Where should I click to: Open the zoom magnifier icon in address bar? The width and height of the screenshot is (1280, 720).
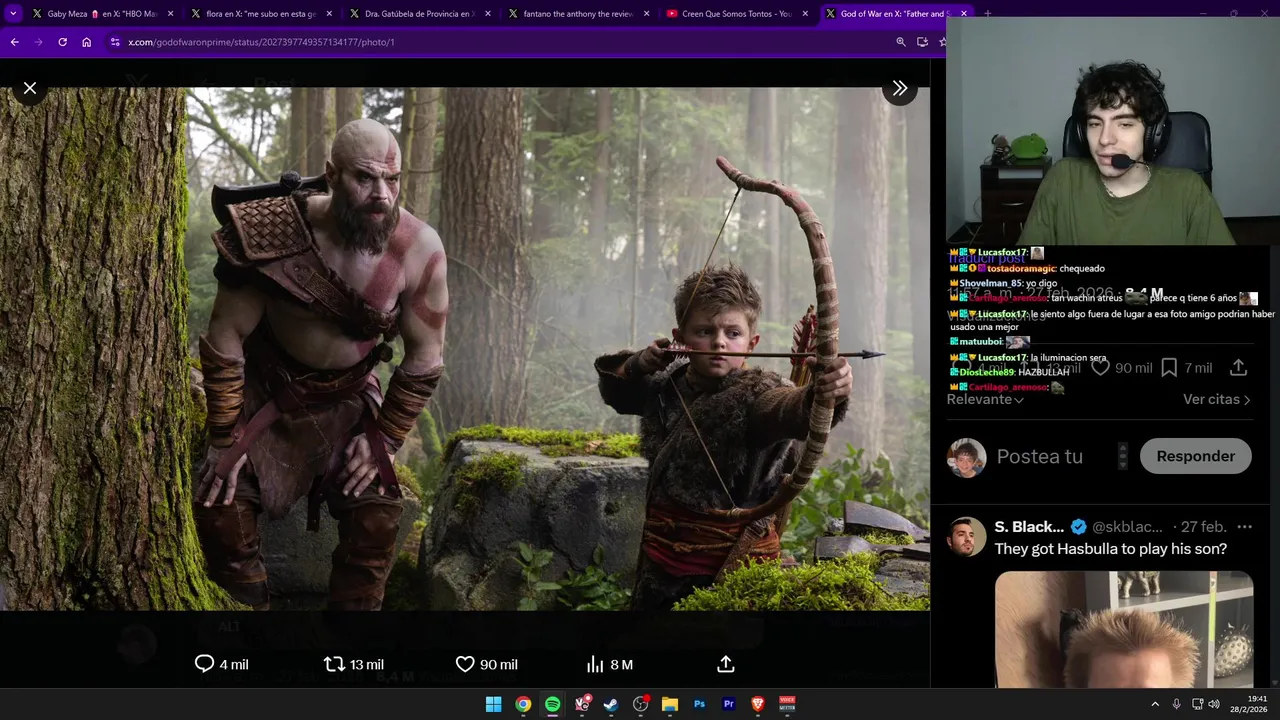(x=901, y=42)
